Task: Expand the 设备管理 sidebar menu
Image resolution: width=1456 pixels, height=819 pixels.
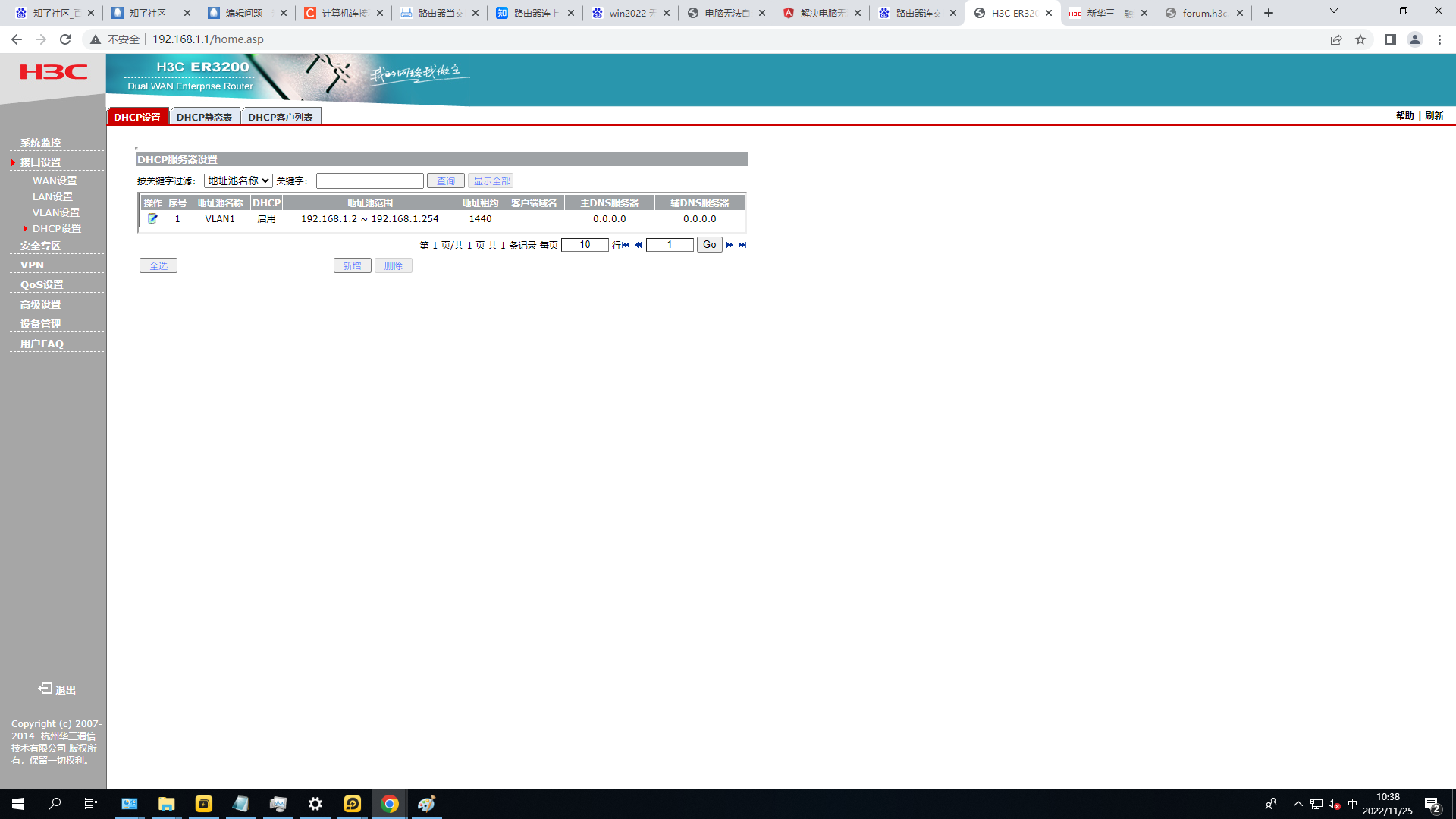Action: tap(40, 324)
